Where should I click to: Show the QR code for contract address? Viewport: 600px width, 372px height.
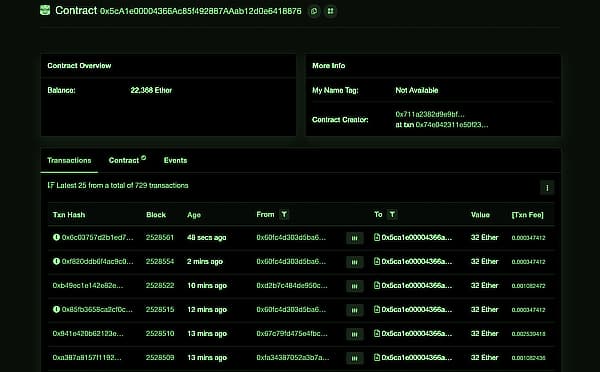(331, 11)
